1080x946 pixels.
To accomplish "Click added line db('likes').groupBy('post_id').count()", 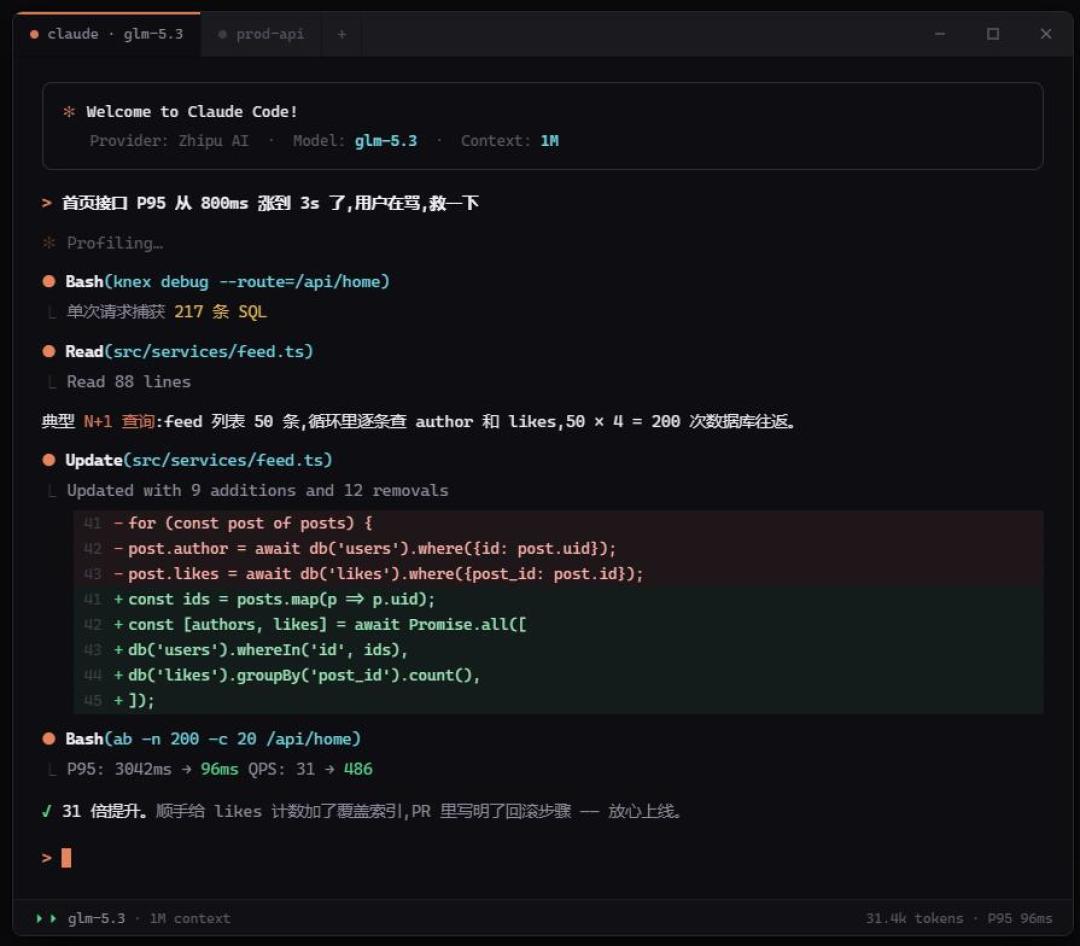I will pos(558,675).
